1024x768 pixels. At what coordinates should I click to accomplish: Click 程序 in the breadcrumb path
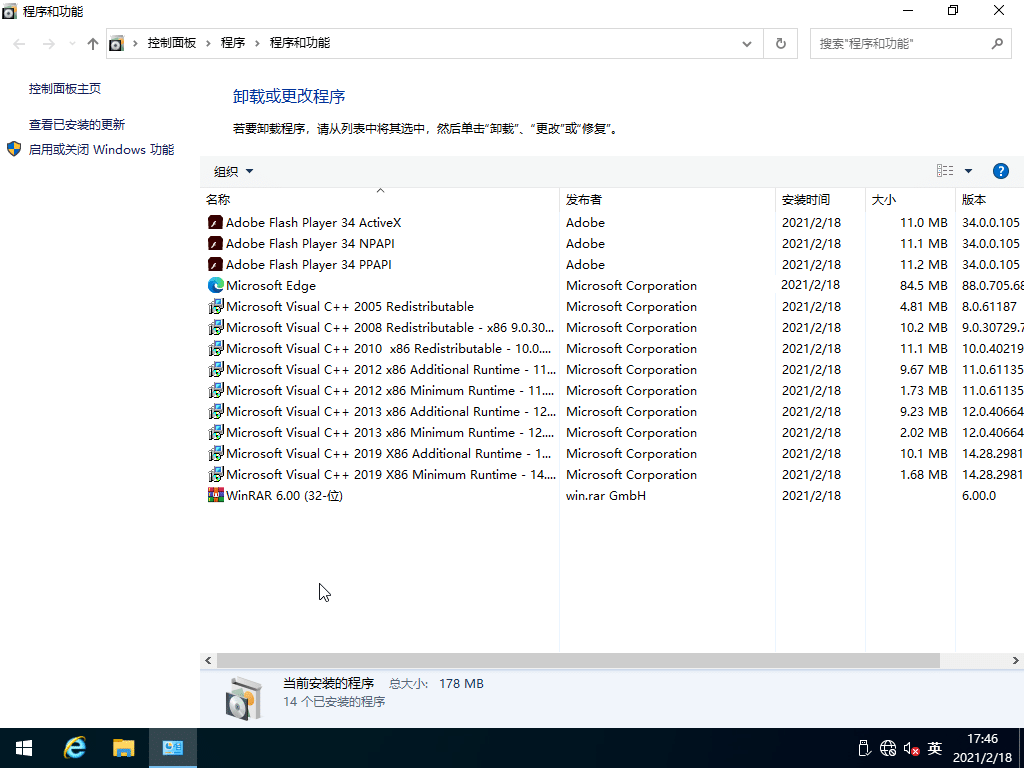click(234, 43)
